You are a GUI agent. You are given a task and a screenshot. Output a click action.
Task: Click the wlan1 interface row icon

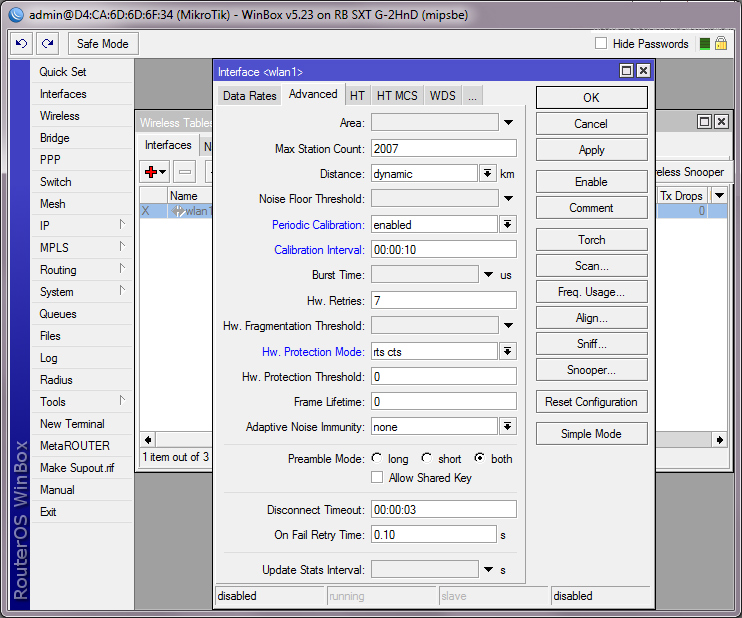tap(179, 211)
